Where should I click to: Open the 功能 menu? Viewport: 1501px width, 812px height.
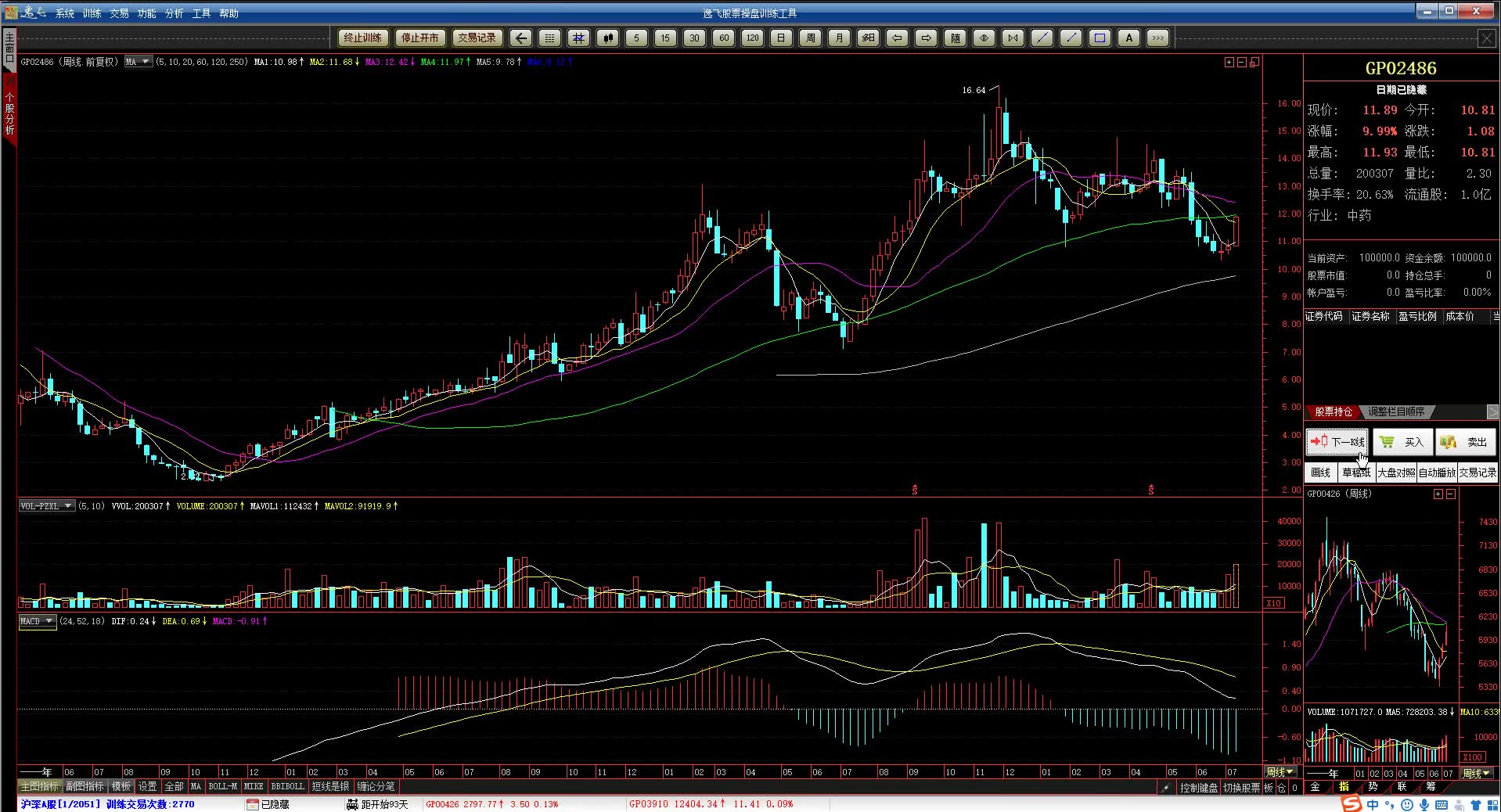(x=147, y=13)
